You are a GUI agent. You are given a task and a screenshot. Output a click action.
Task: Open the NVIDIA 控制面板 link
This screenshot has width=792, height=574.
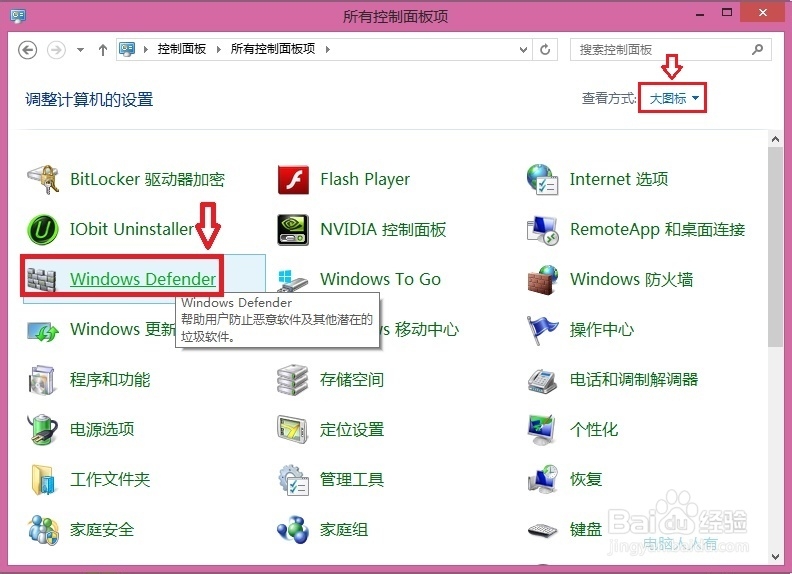click(x=383, y=229)
